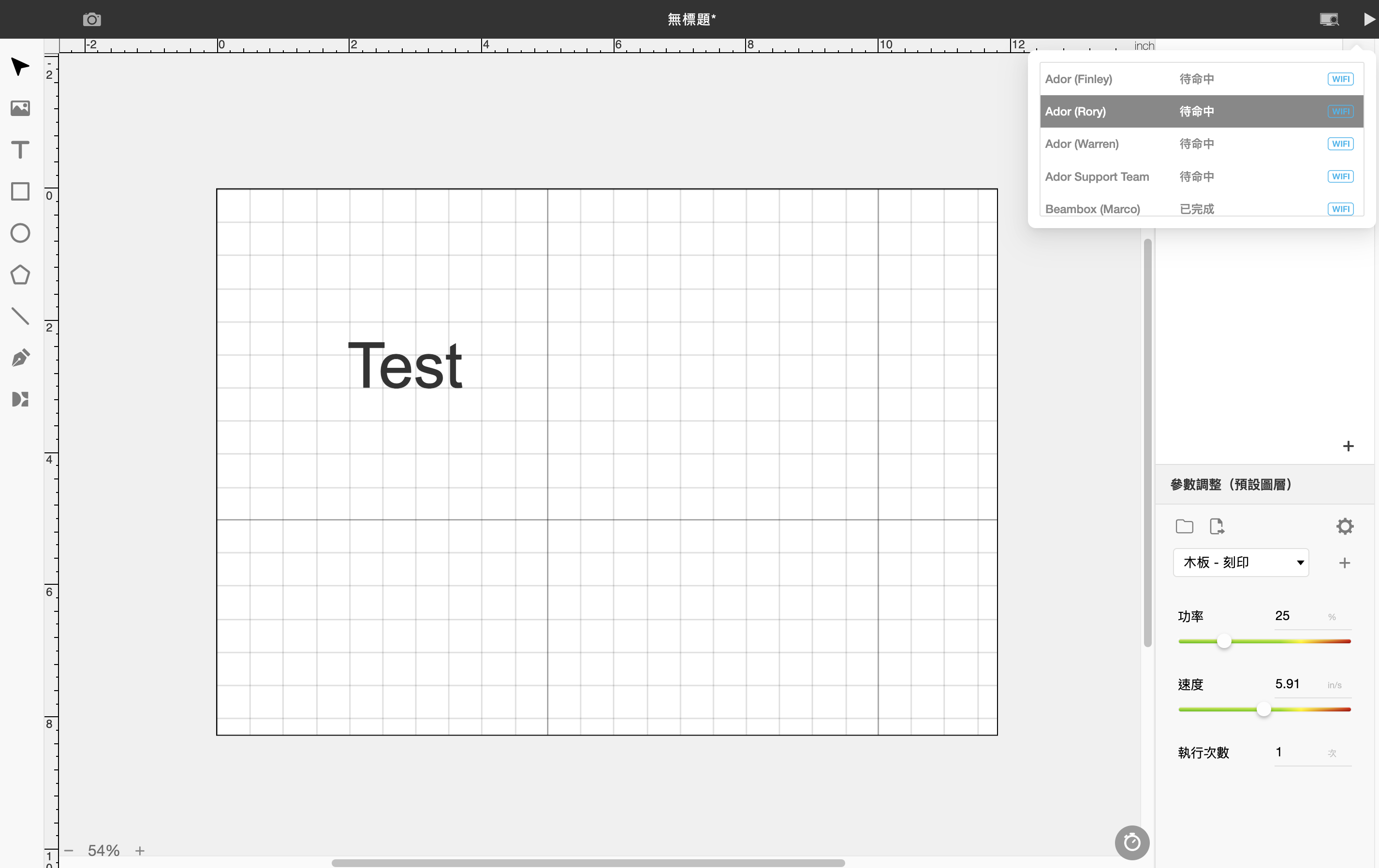Screen dimensions: 1379x868
Task: Select the Ellipse tool
Action: [x=21, y=233]
